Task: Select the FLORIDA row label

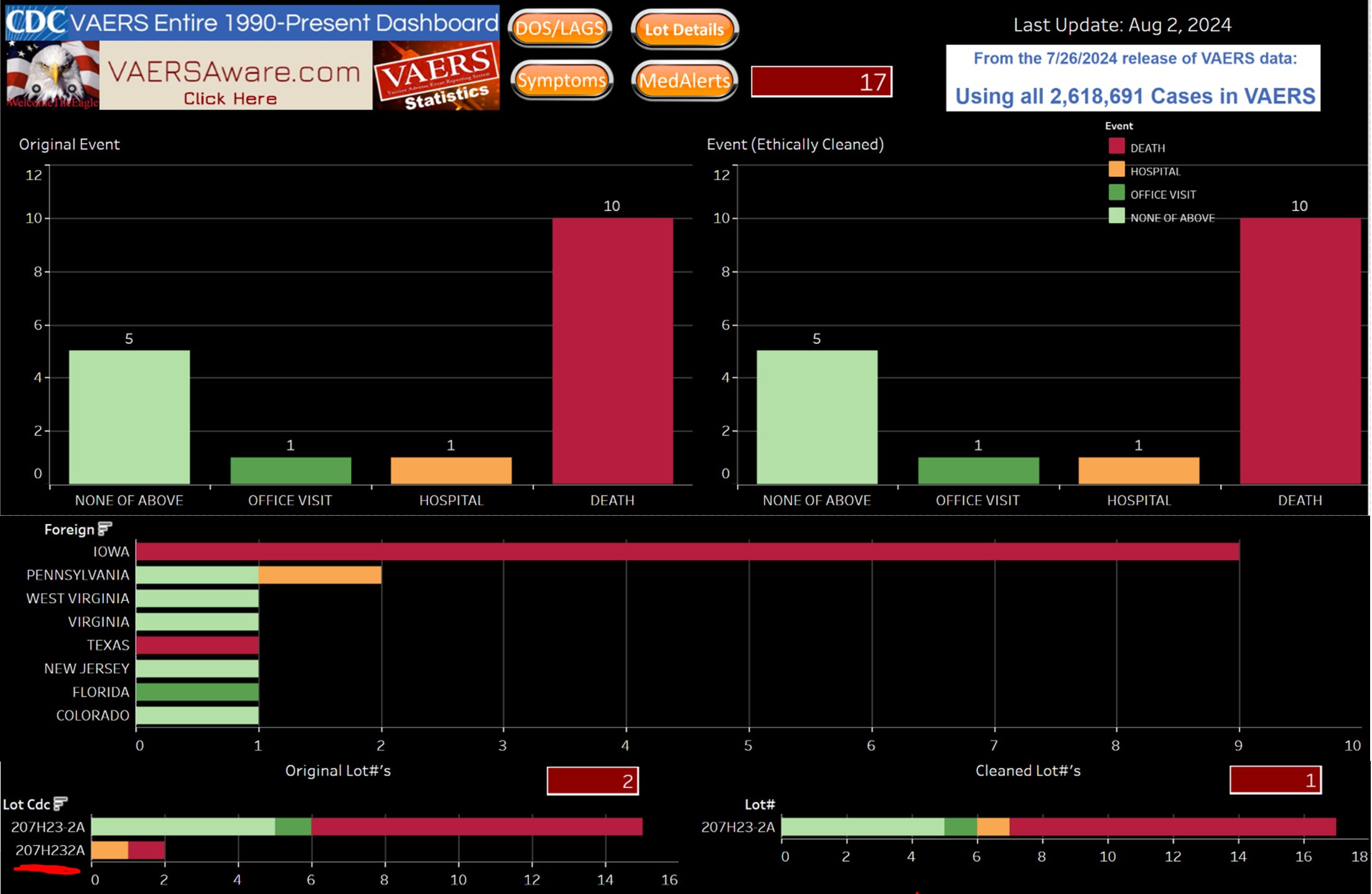Action: 101,692
